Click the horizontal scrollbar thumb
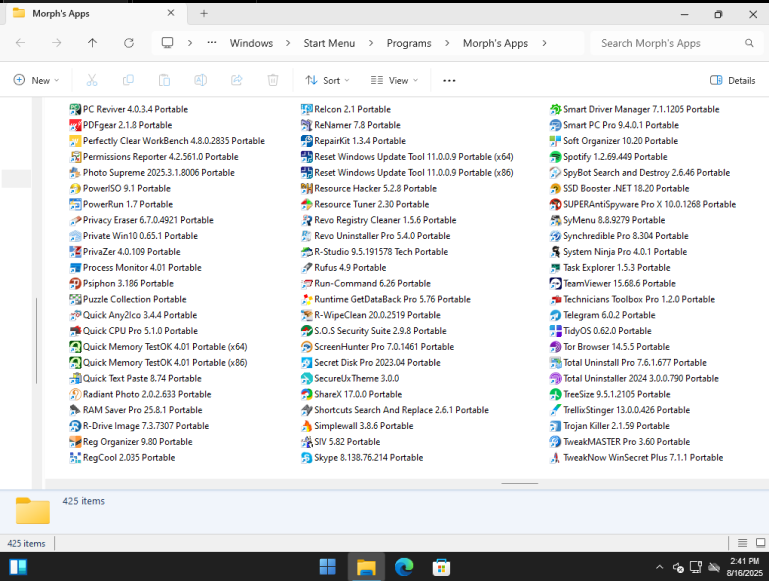 pyautogui.click(x=520, y=483)
